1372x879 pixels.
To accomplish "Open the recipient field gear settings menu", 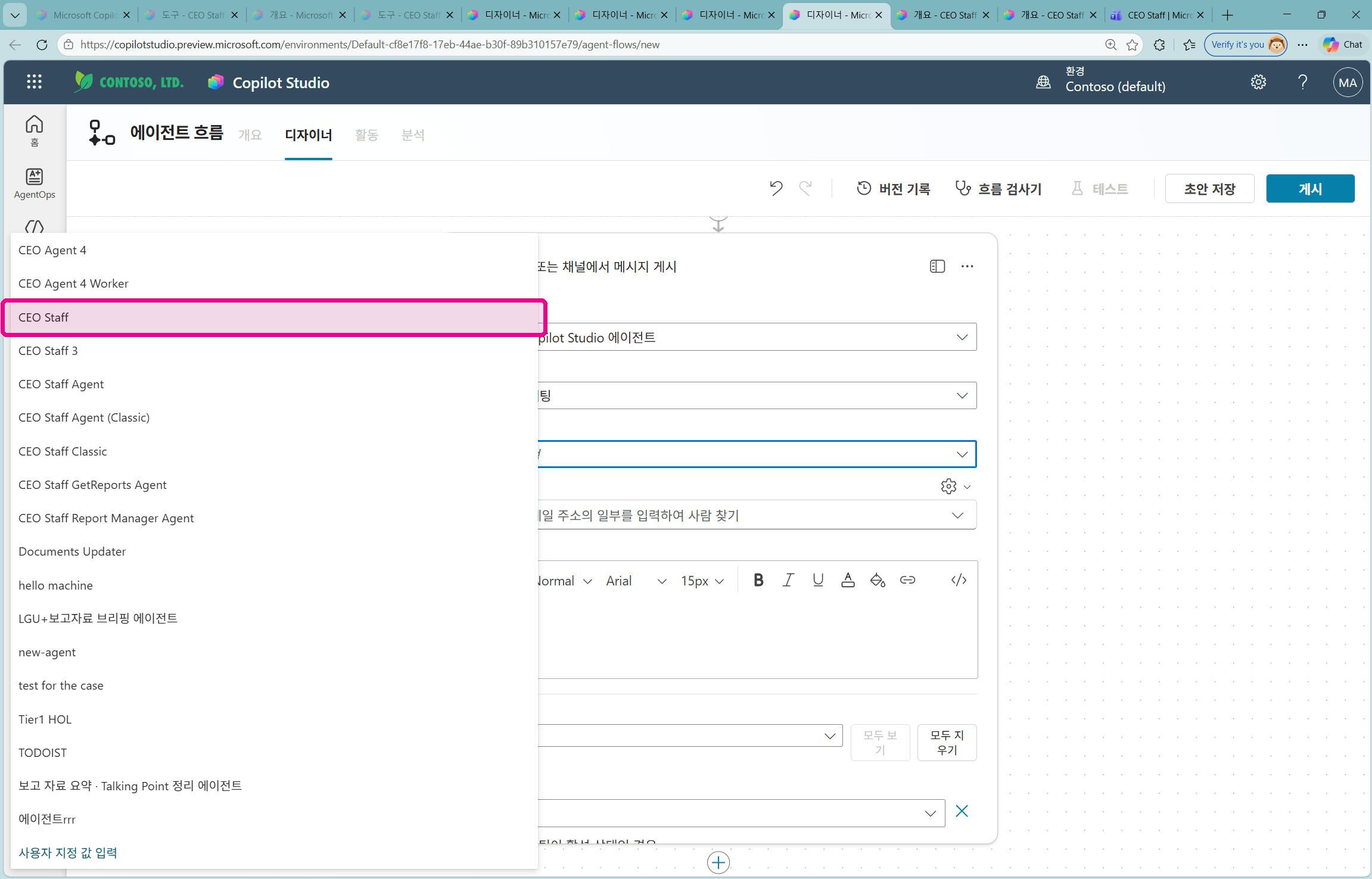I will (x=956, y=487).
